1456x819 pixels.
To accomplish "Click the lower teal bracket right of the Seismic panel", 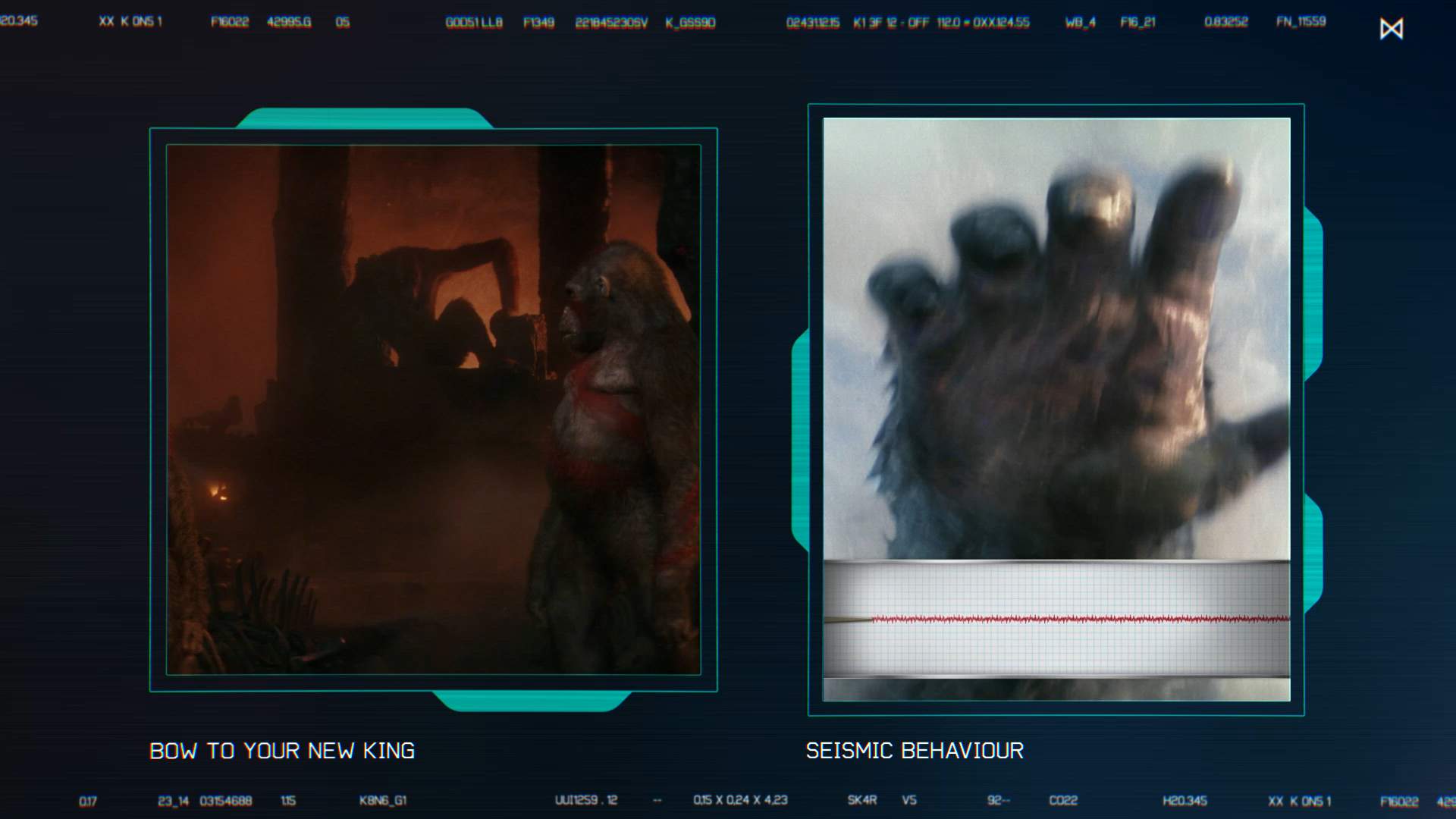I will [x=1313, y=552].
